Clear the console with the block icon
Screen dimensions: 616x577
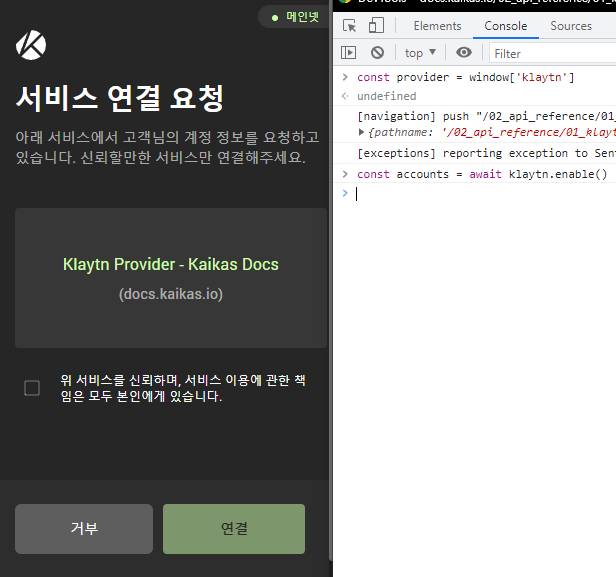point(377,53)
